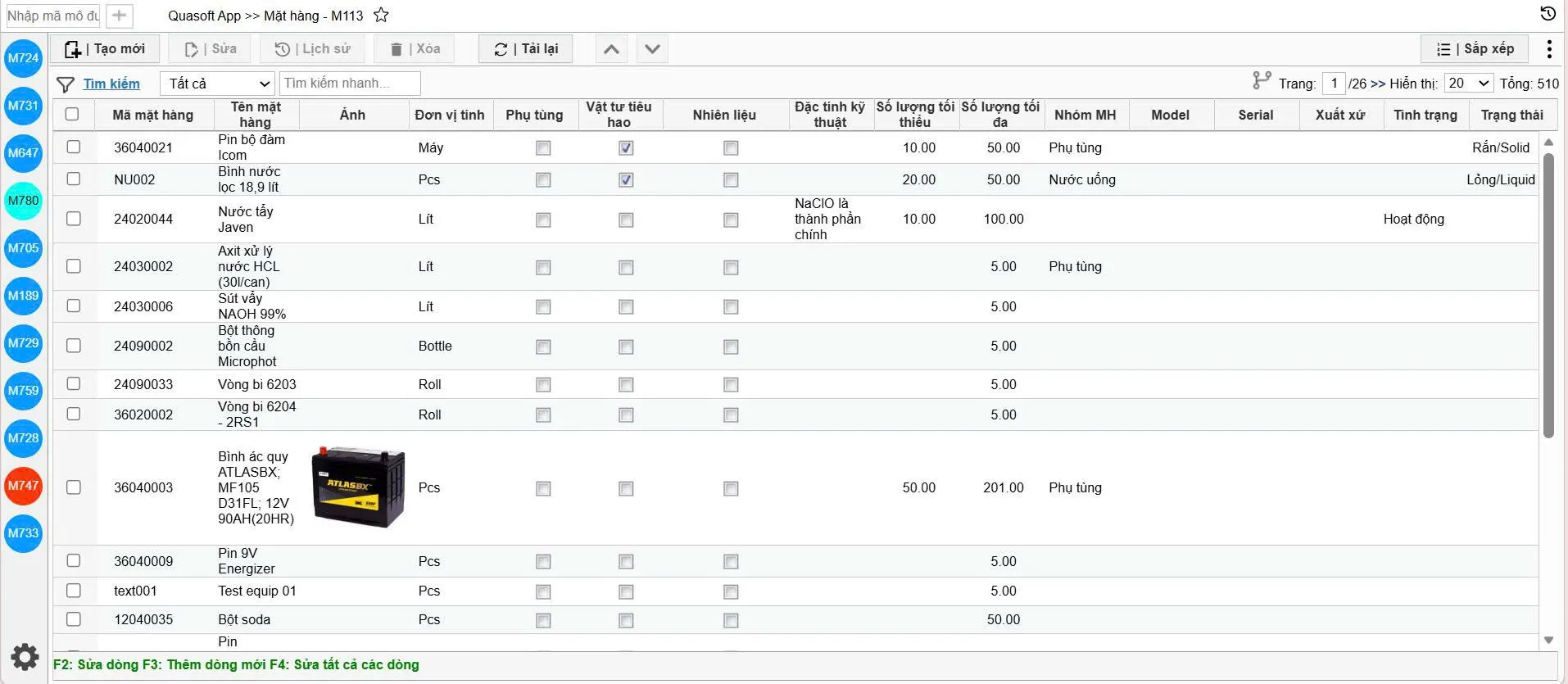Move to previous row with up arrow
Viewport: 1568px width, 684px height.
click(611, 49)
